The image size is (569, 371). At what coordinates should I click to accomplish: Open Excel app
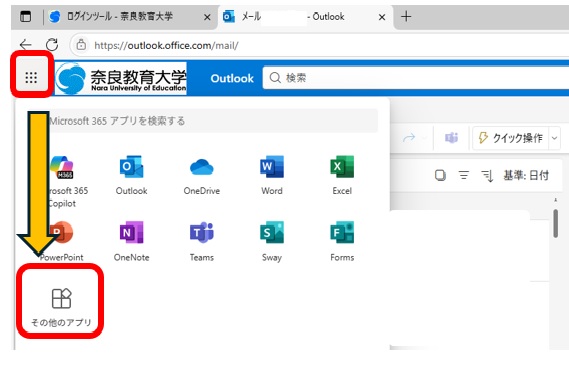(342, 176)
